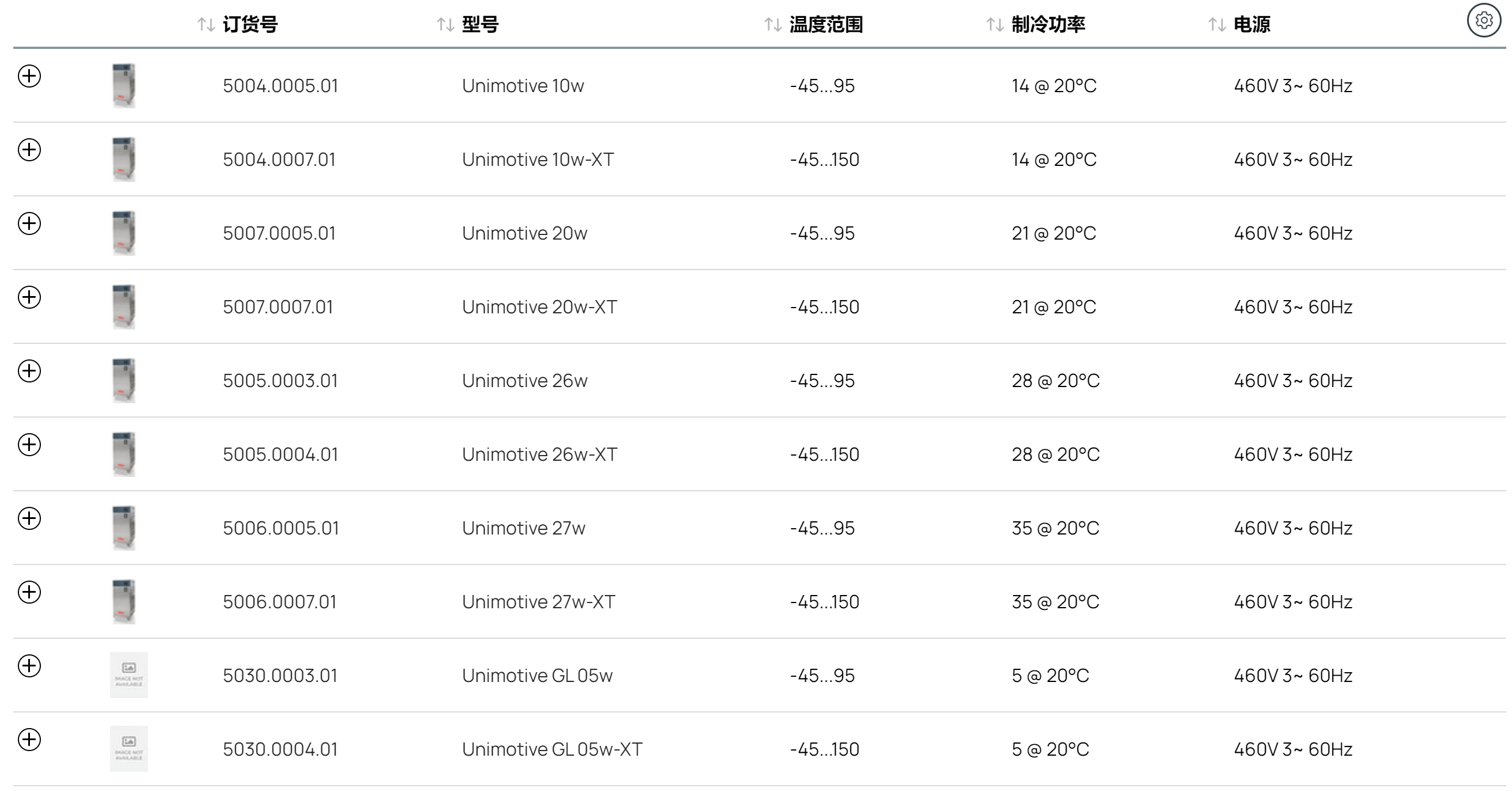
Task: Click the Unimotive 20w-XT product thumbnail
Action: (124, 306)
